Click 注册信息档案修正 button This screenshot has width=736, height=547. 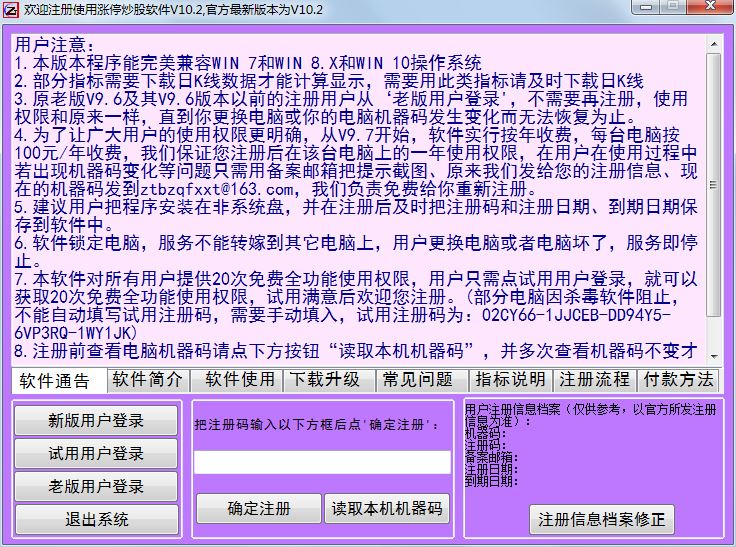(602, 519)
